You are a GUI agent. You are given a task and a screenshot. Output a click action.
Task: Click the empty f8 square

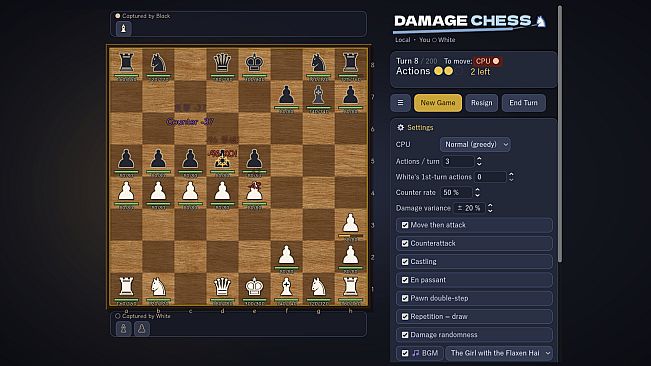pyautogui.click(x=286, y=64)
